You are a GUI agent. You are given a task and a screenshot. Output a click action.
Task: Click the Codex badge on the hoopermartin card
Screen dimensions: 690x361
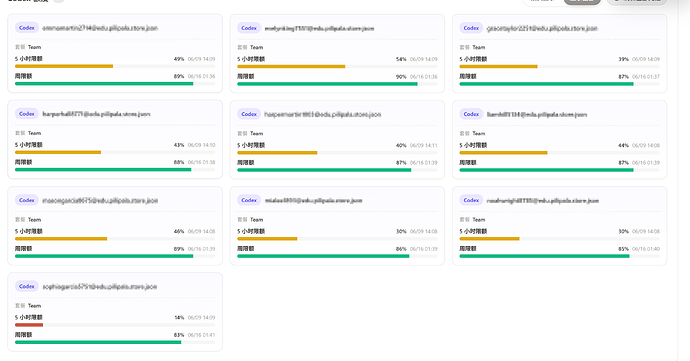249,114
